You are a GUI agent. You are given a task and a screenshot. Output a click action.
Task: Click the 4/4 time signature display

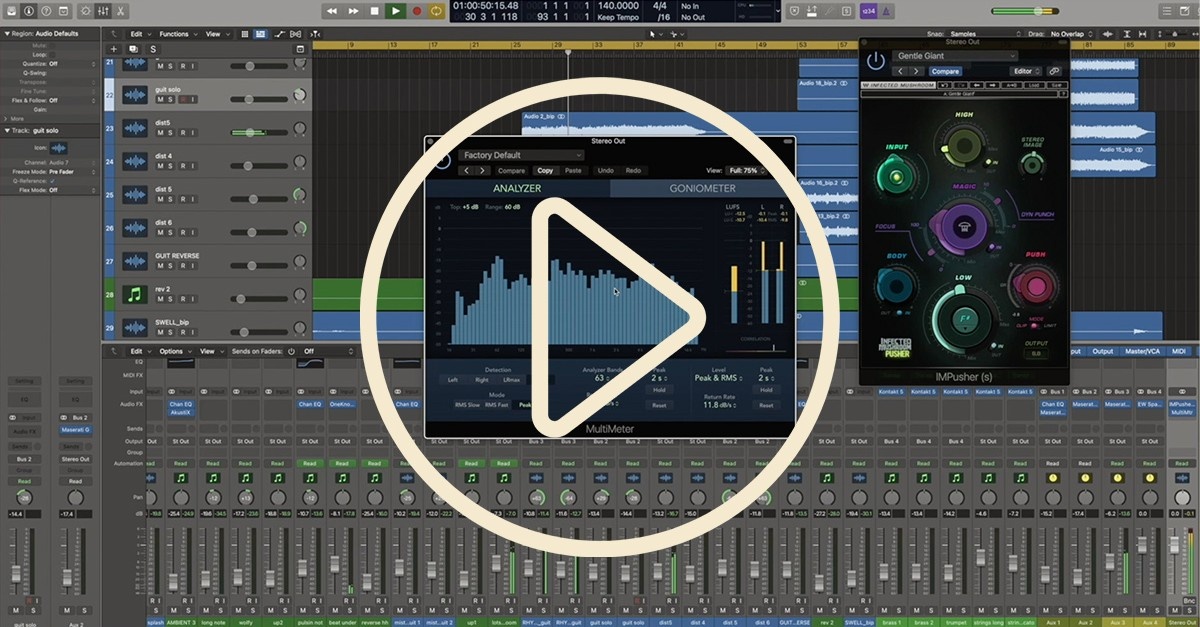pyautogui.click(x=659, y=6)
